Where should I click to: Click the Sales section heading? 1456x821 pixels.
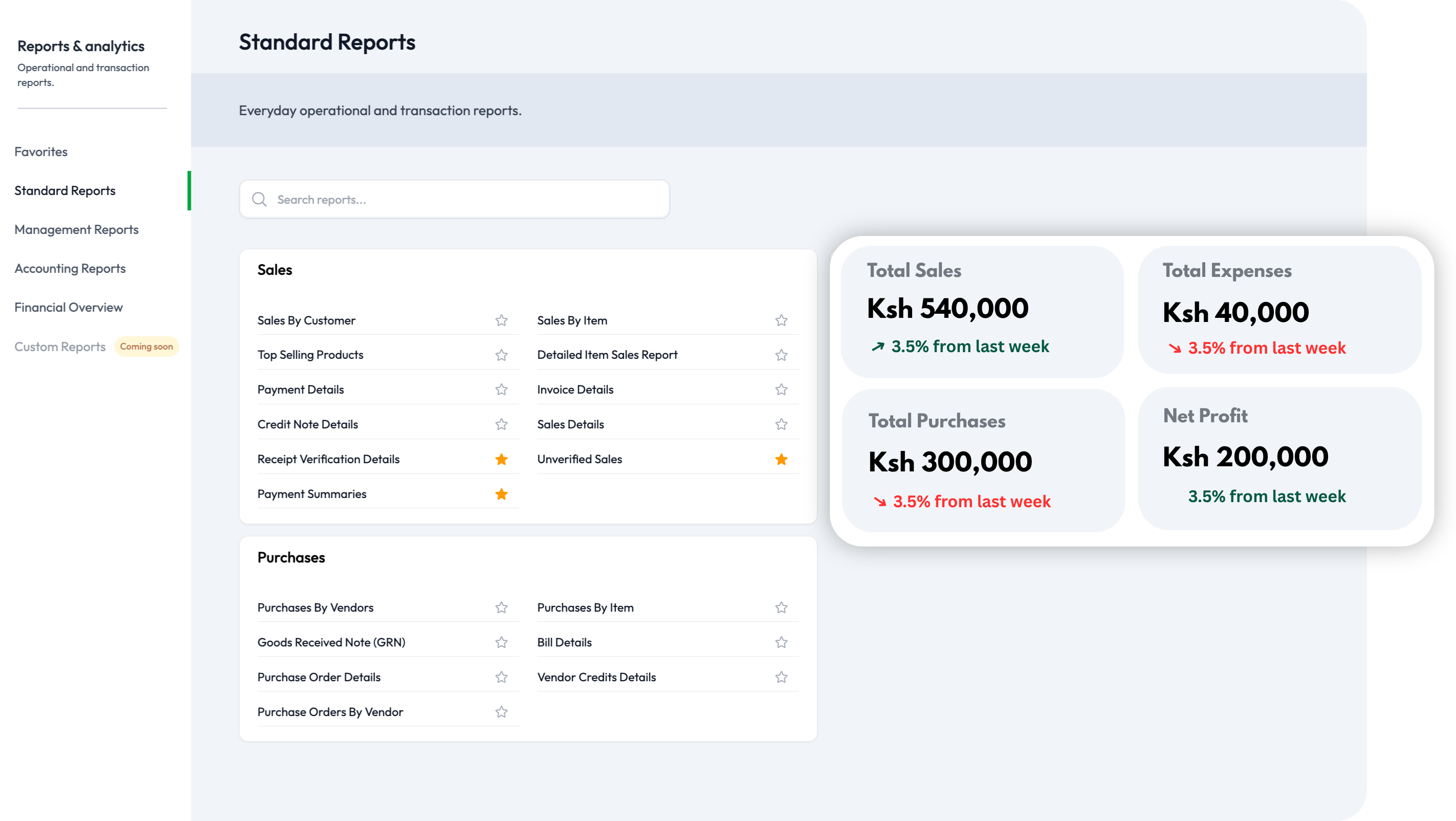(275, 270)
